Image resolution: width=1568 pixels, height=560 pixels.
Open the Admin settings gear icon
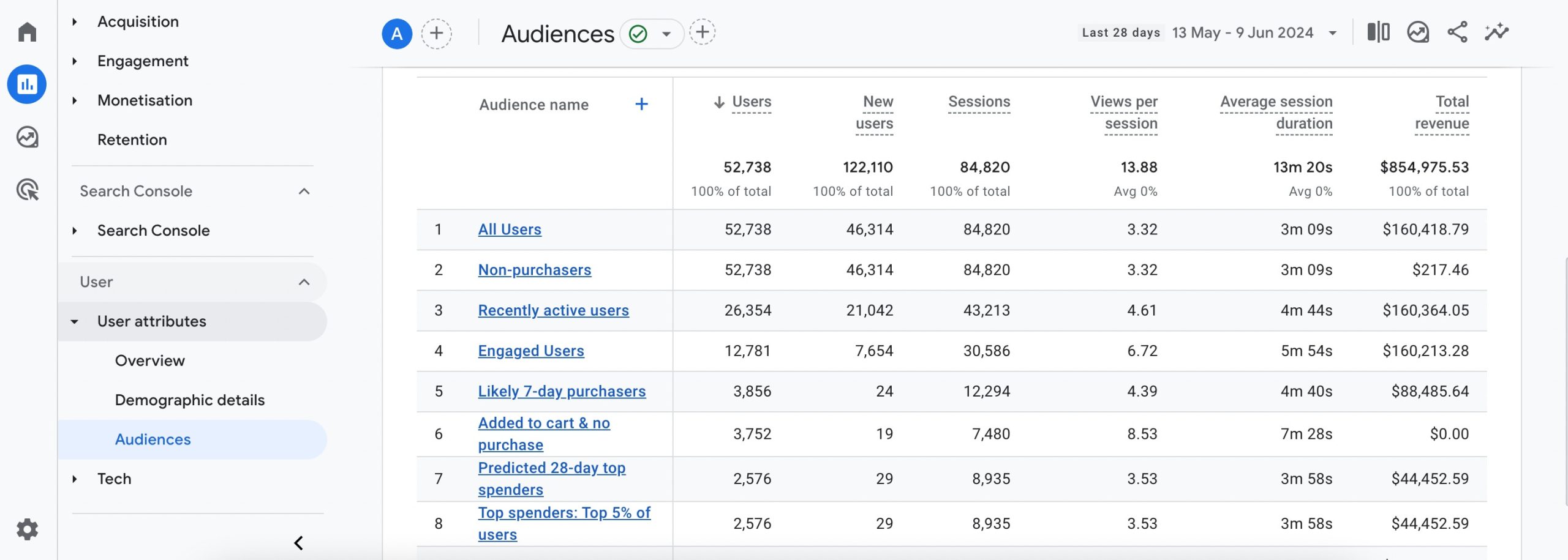point(27,529)
